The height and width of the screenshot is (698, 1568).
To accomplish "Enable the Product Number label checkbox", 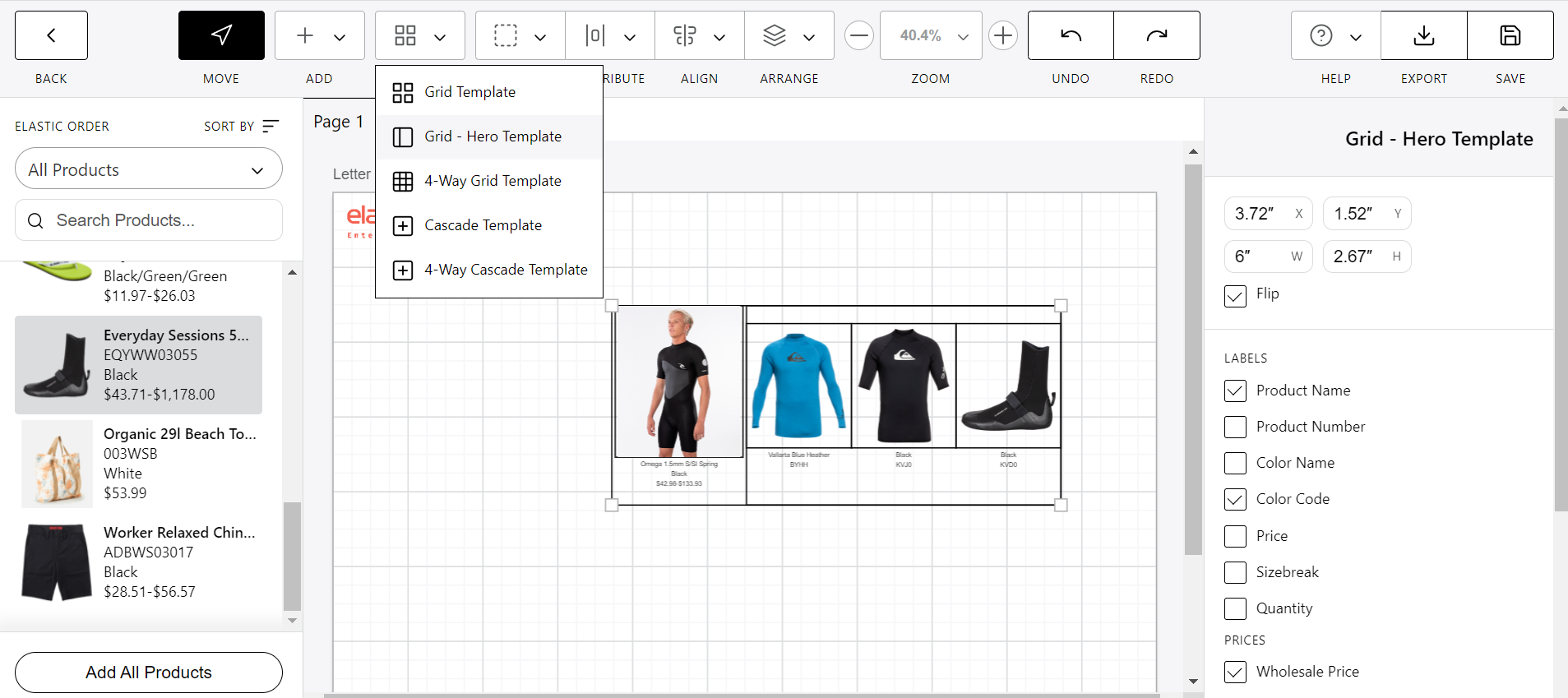I will tap(1235, 428).
